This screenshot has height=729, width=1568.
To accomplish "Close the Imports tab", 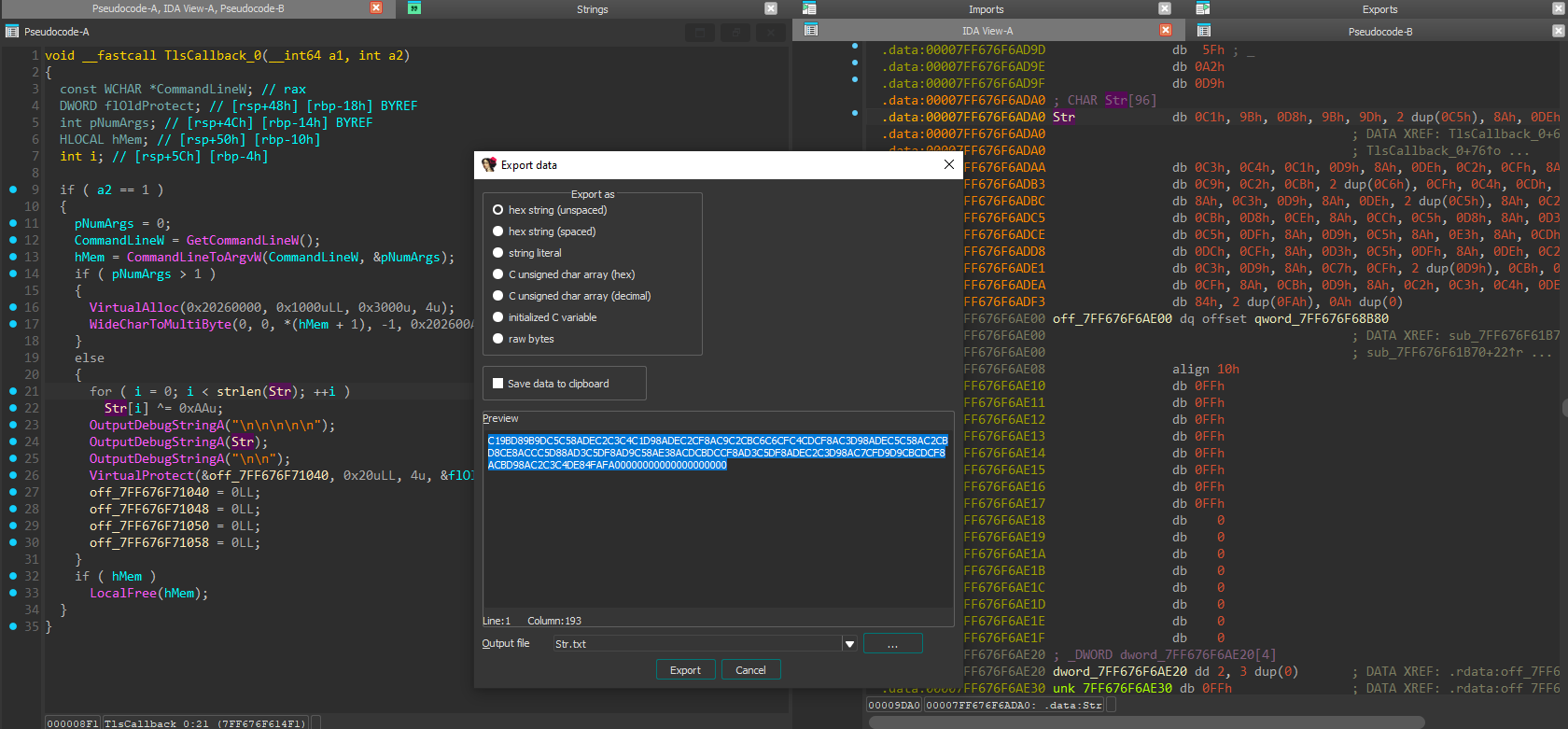I will (1165, 8).
